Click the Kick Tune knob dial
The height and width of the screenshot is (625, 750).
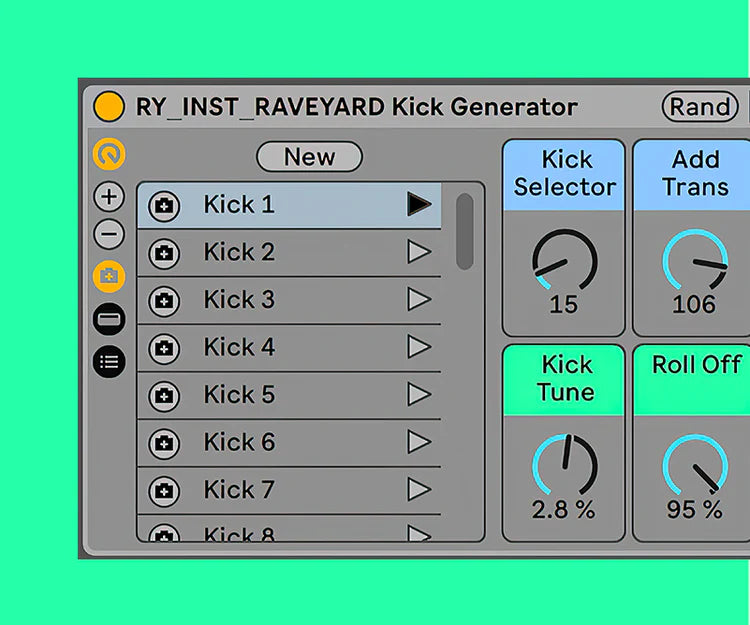click(x=565, y=465)
